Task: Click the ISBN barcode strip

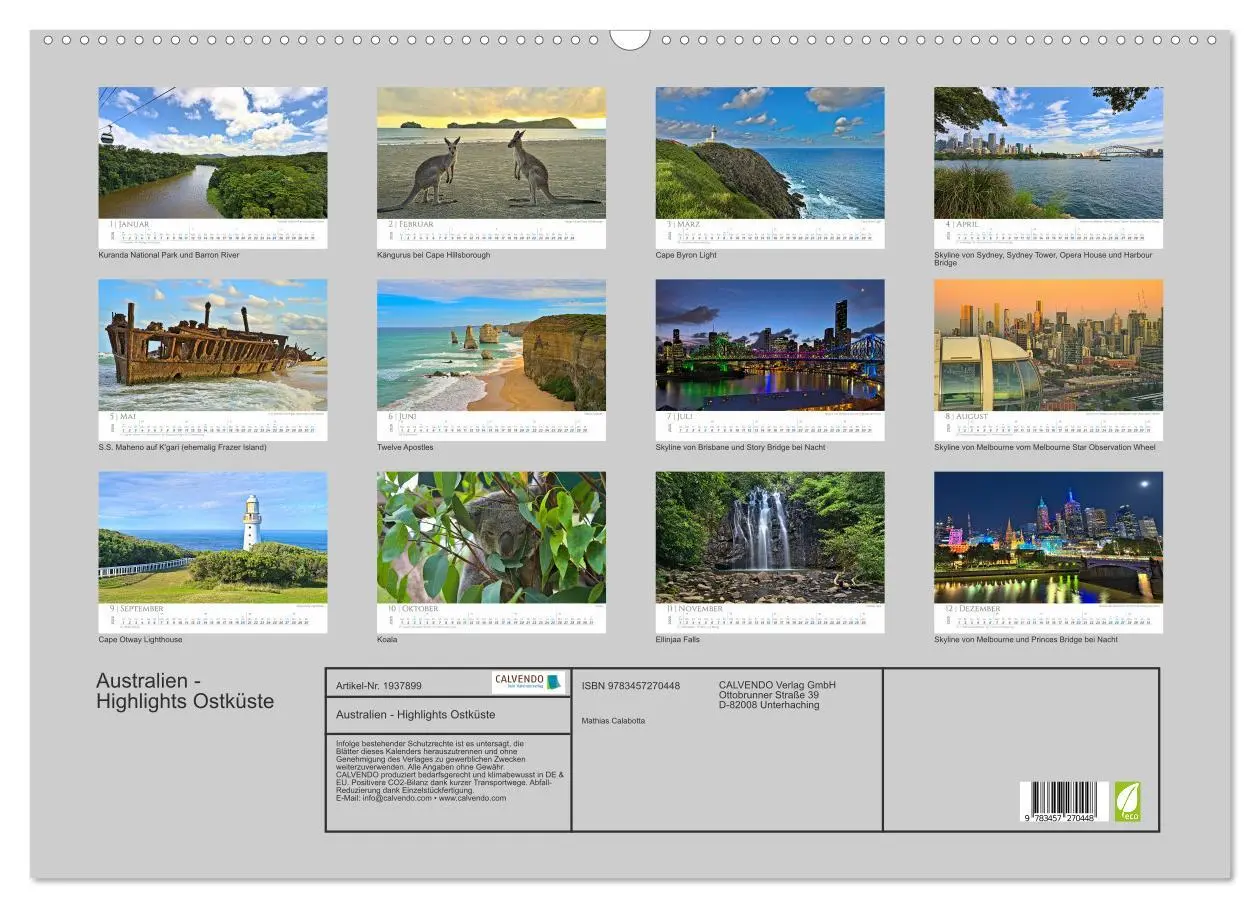Action: click(1064, 800)
